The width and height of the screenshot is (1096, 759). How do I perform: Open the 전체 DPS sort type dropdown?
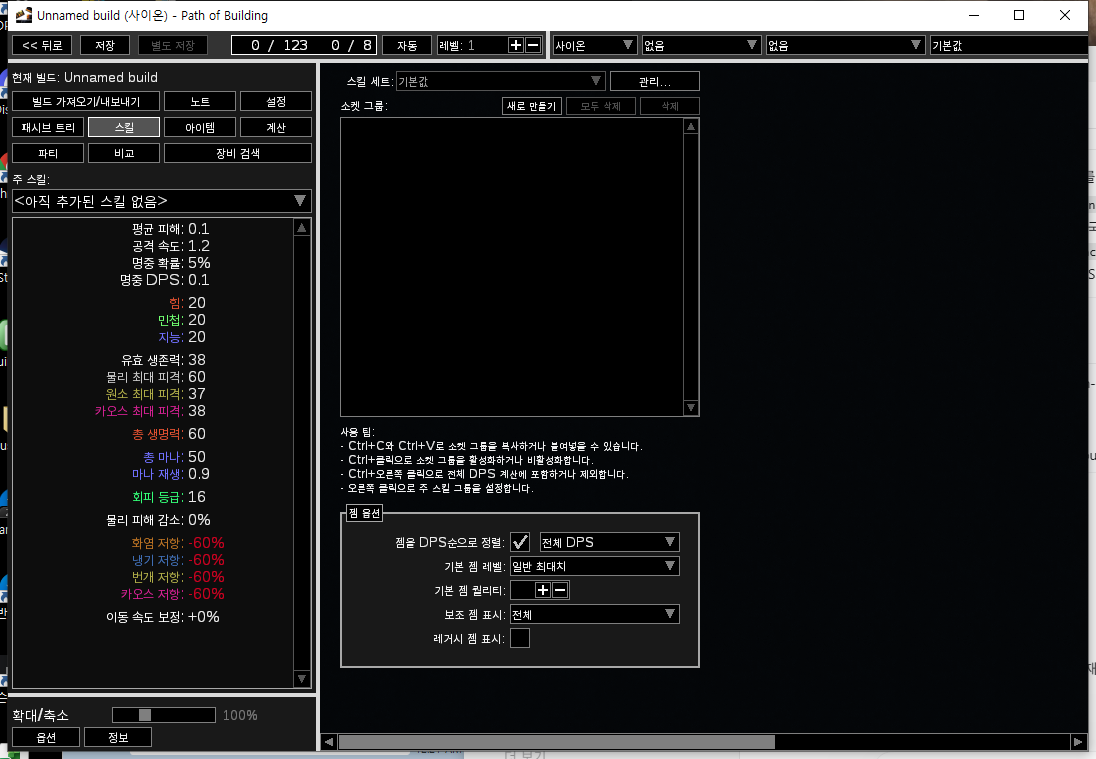tap(610, 542)
